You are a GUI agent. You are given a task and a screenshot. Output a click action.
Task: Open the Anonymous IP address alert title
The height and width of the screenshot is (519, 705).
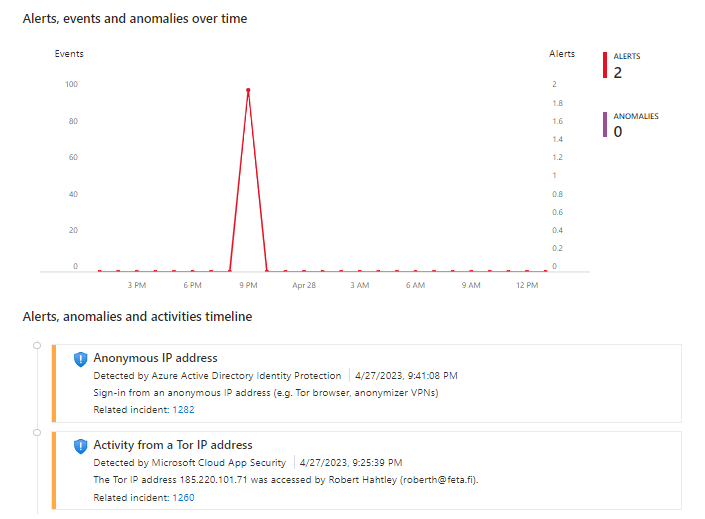coord(155,358)
